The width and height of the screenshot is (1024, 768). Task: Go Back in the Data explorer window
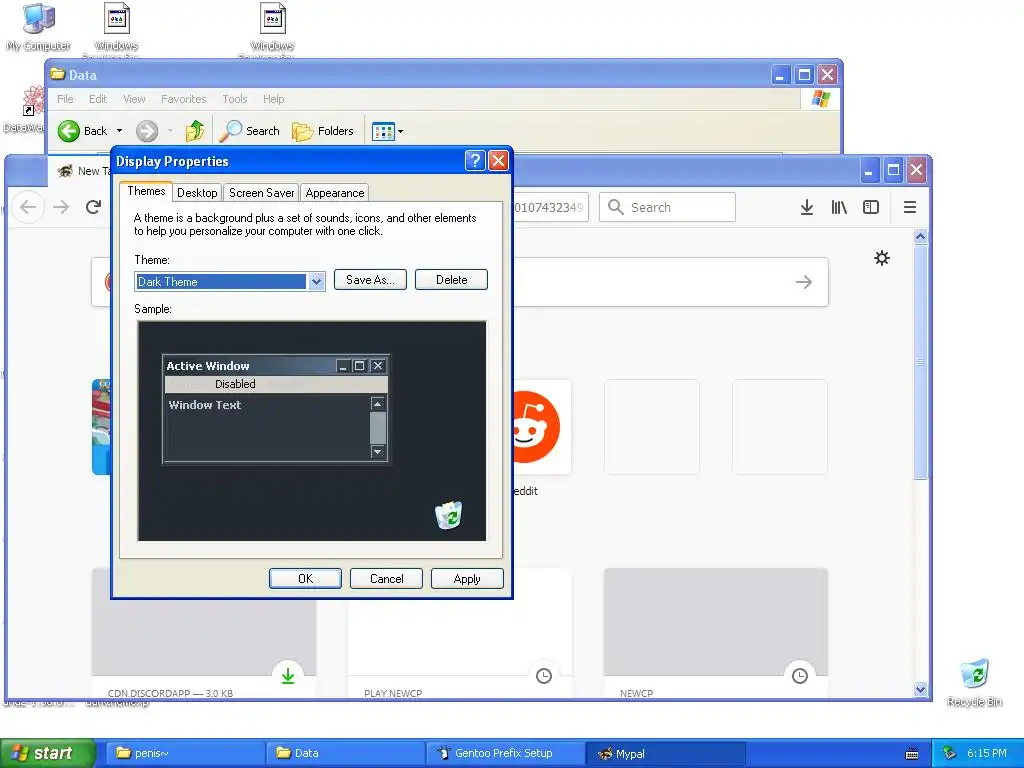point(82,131)
